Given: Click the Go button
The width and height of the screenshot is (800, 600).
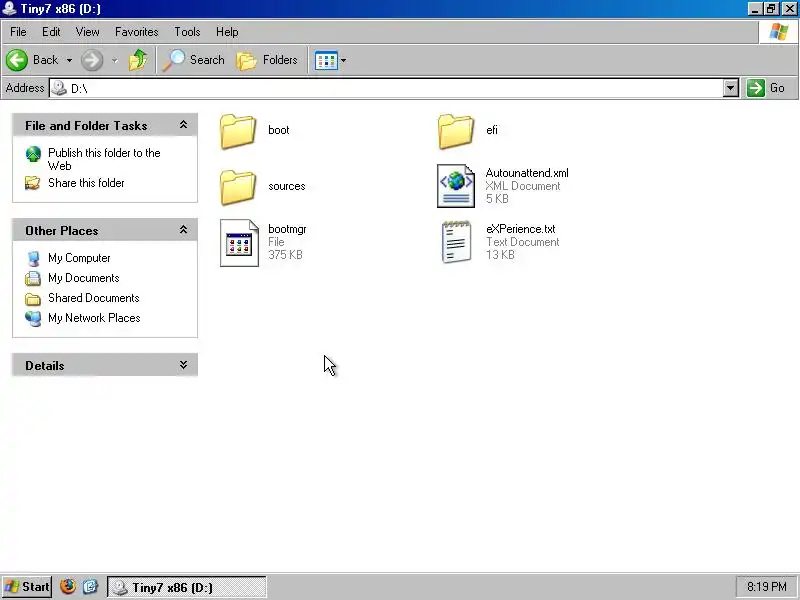Looking at the screenshot, I should (766, 88).
